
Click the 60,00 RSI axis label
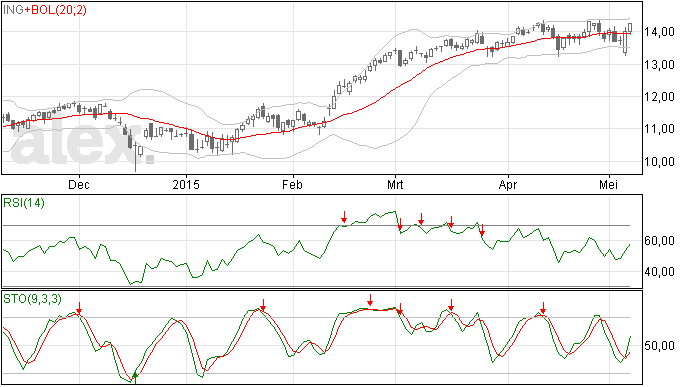point(659,241)
